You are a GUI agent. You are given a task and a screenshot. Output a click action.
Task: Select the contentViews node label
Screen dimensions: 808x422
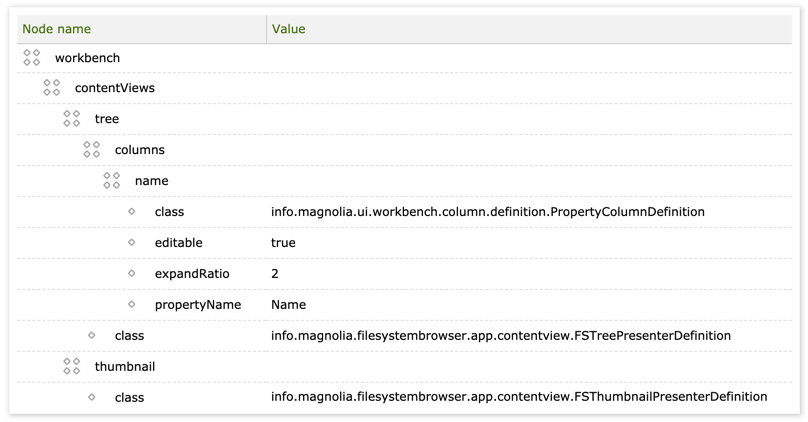tap(115, 88)
